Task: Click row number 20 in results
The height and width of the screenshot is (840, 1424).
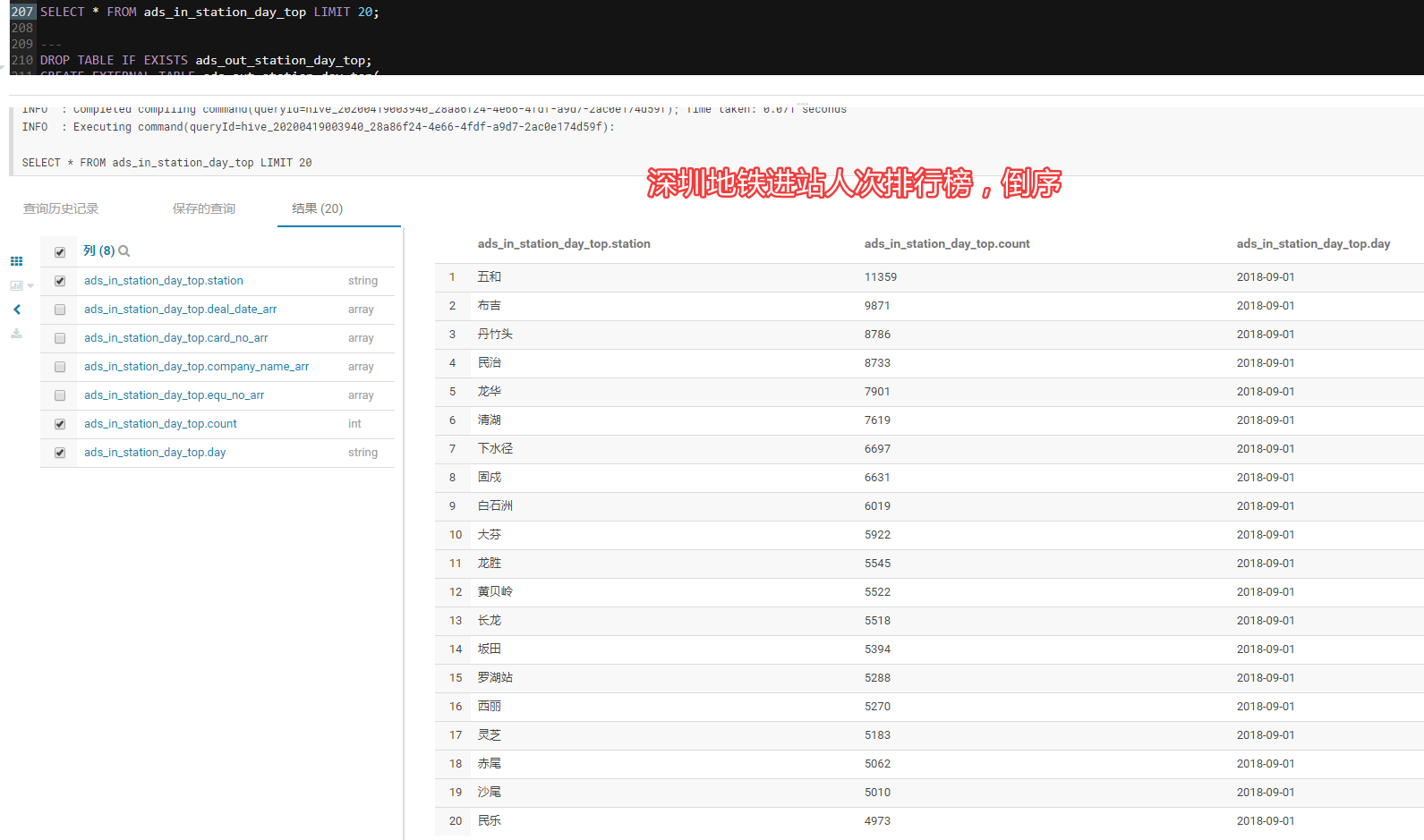Action: (456, 821)
